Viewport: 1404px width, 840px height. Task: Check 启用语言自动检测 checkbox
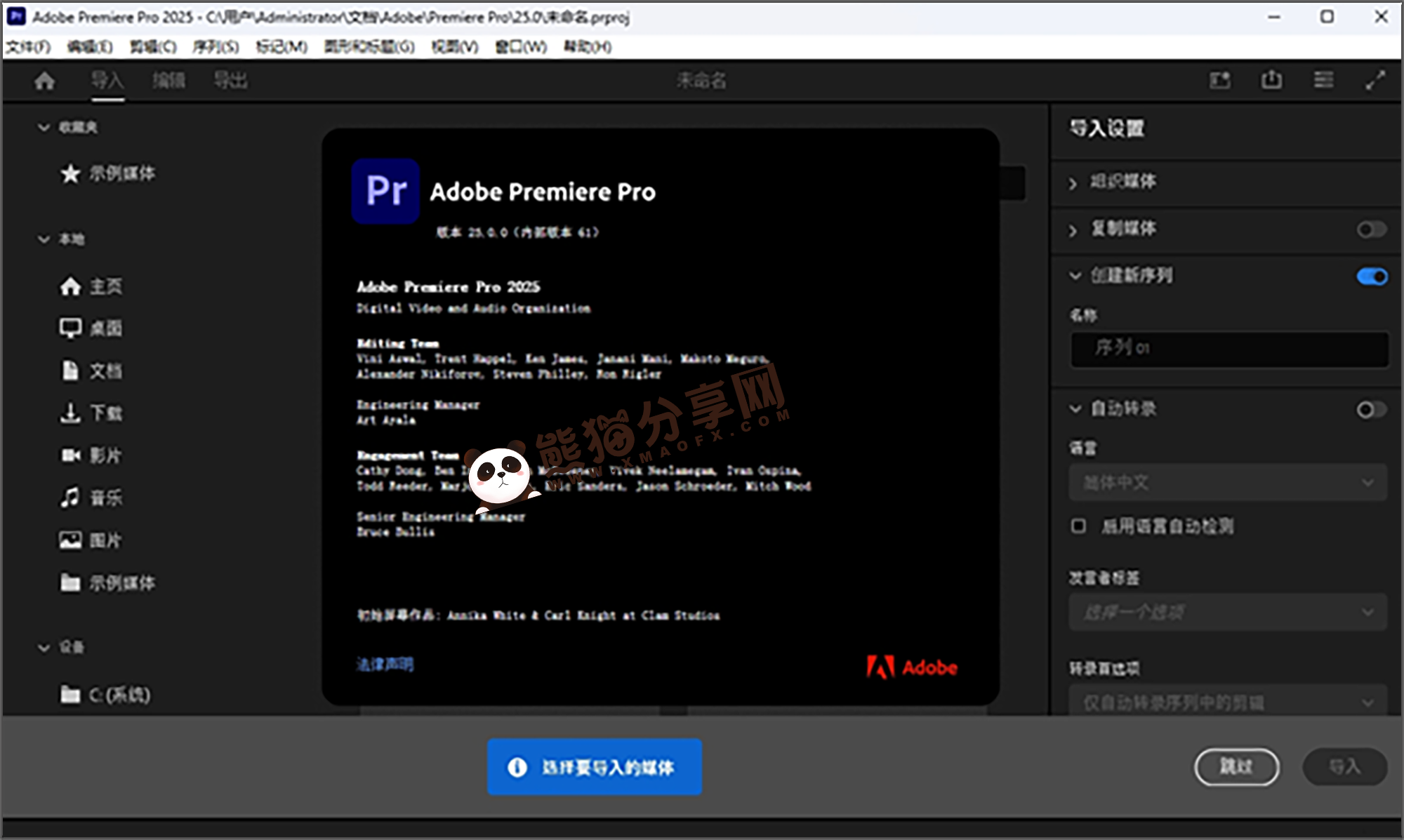[1078, 526]
